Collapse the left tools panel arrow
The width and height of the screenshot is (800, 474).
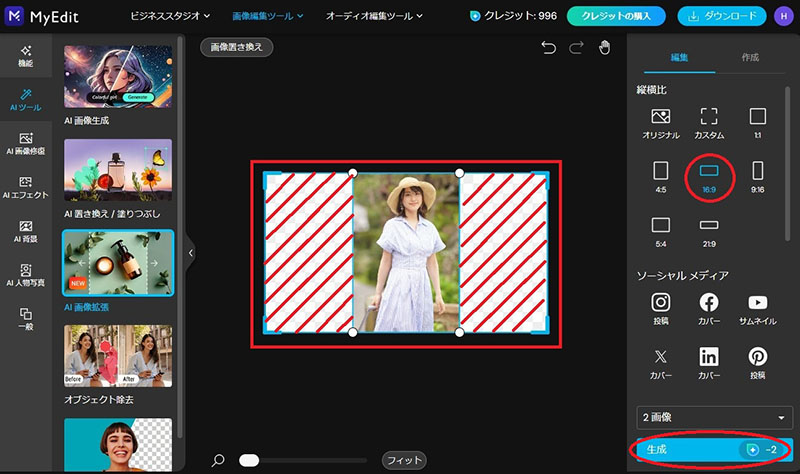click(191, 253)
